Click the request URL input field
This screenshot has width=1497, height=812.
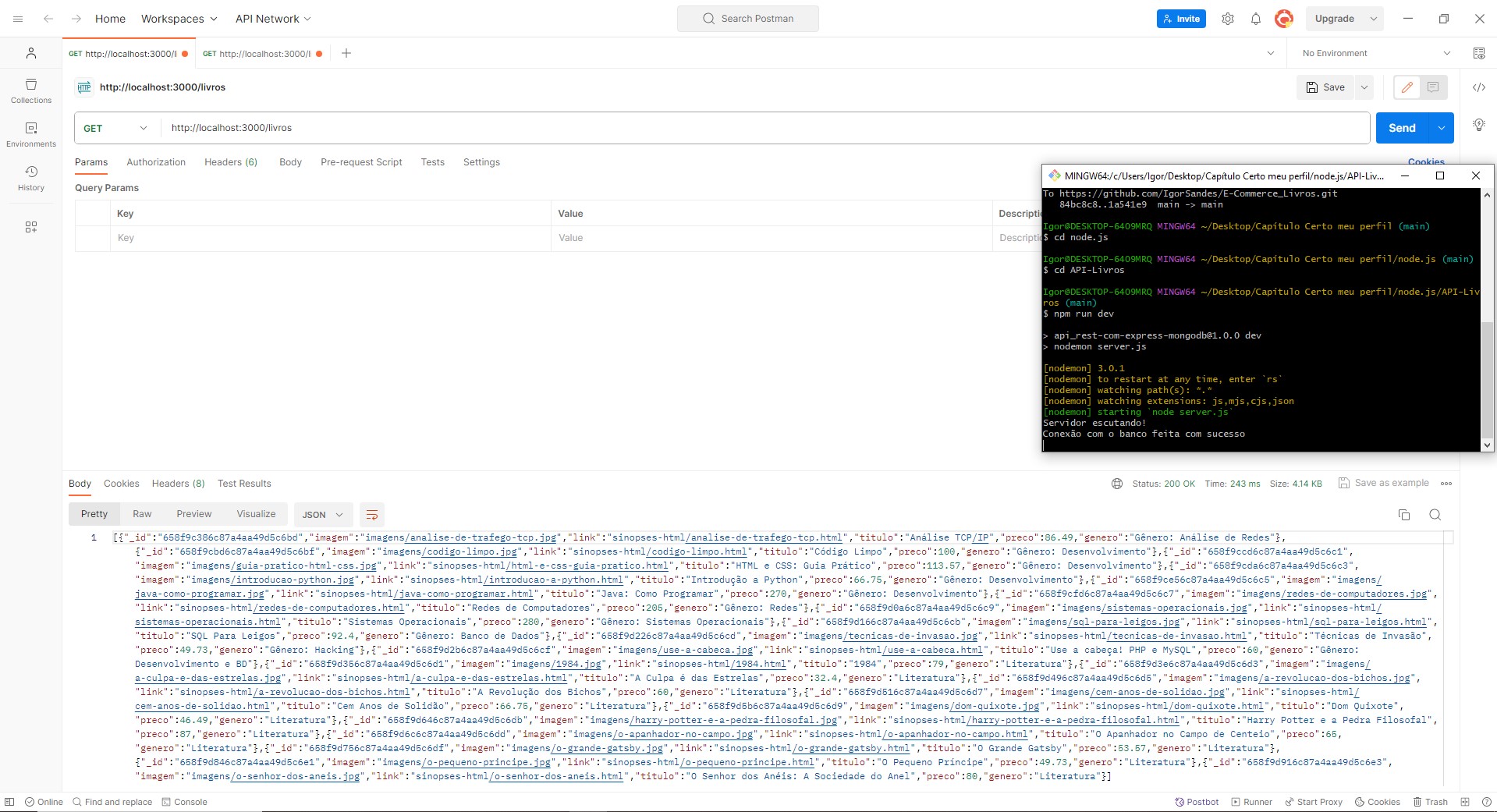click(764, 128)
